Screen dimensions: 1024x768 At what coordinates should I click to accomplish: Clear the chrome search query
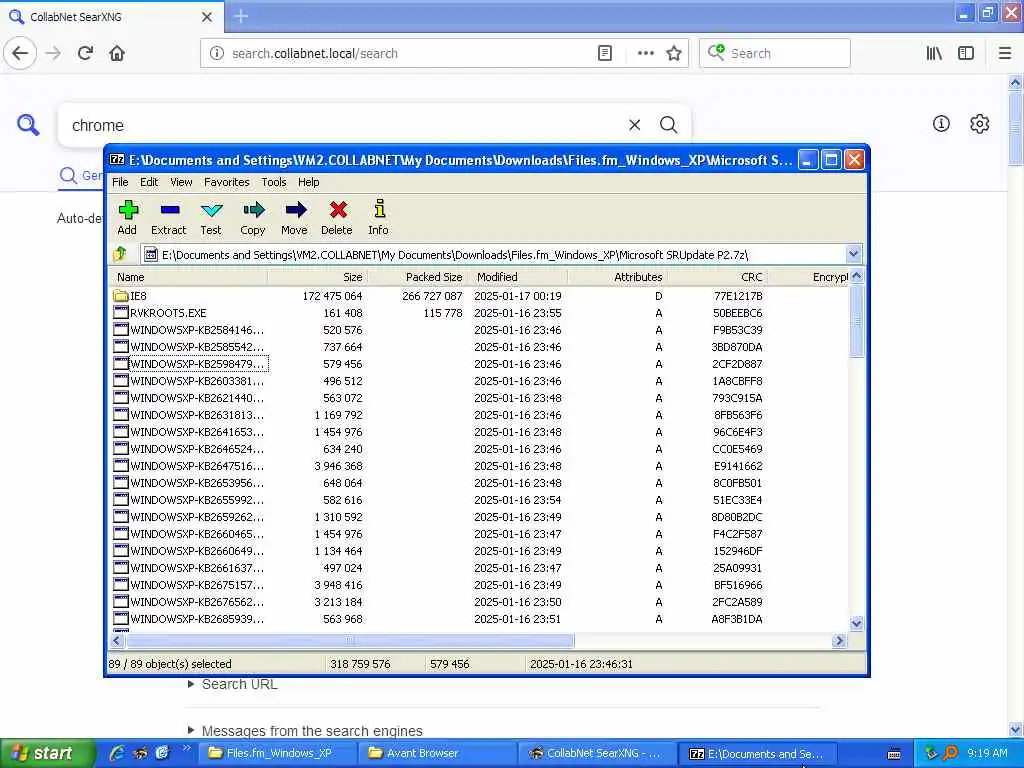click(634, 125)
